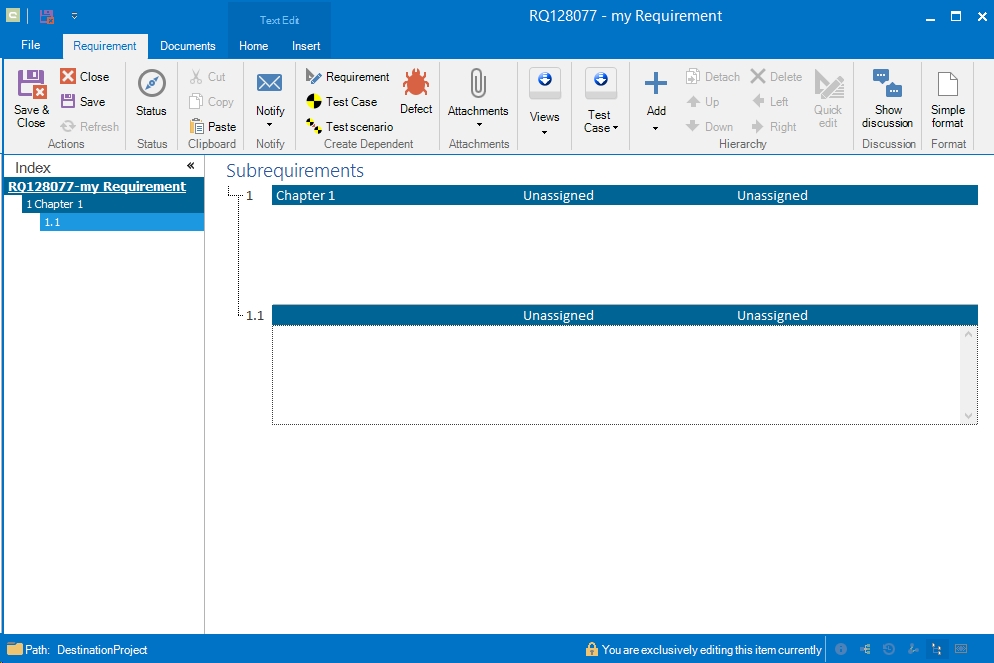Screen dimensions: 994x663
Task: Collapse the Index panel
Action: point(190,167)
